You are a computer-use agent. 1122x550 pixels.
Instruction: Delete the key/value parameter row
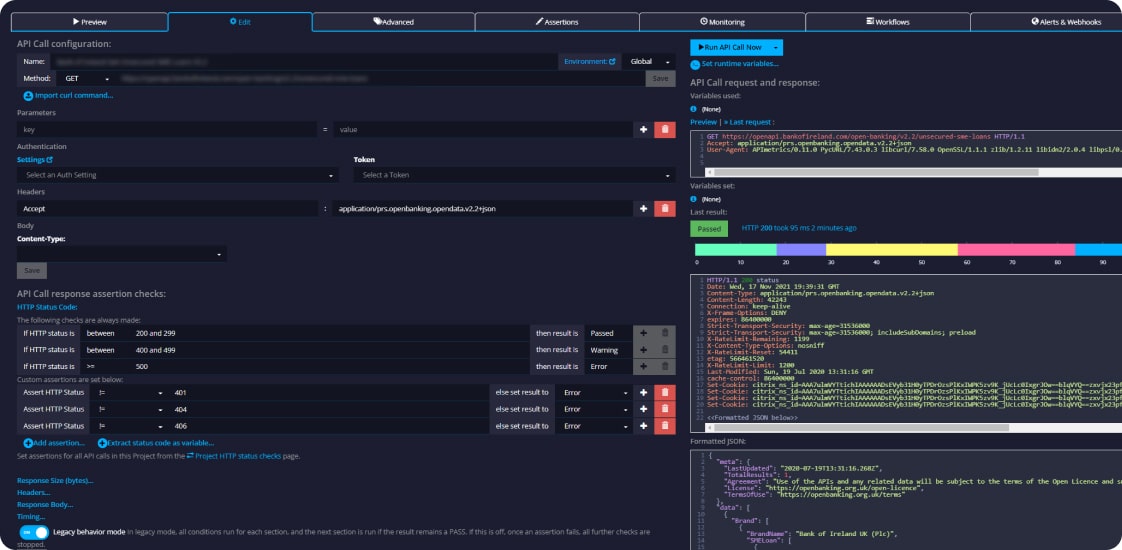[x=665, y=130]
